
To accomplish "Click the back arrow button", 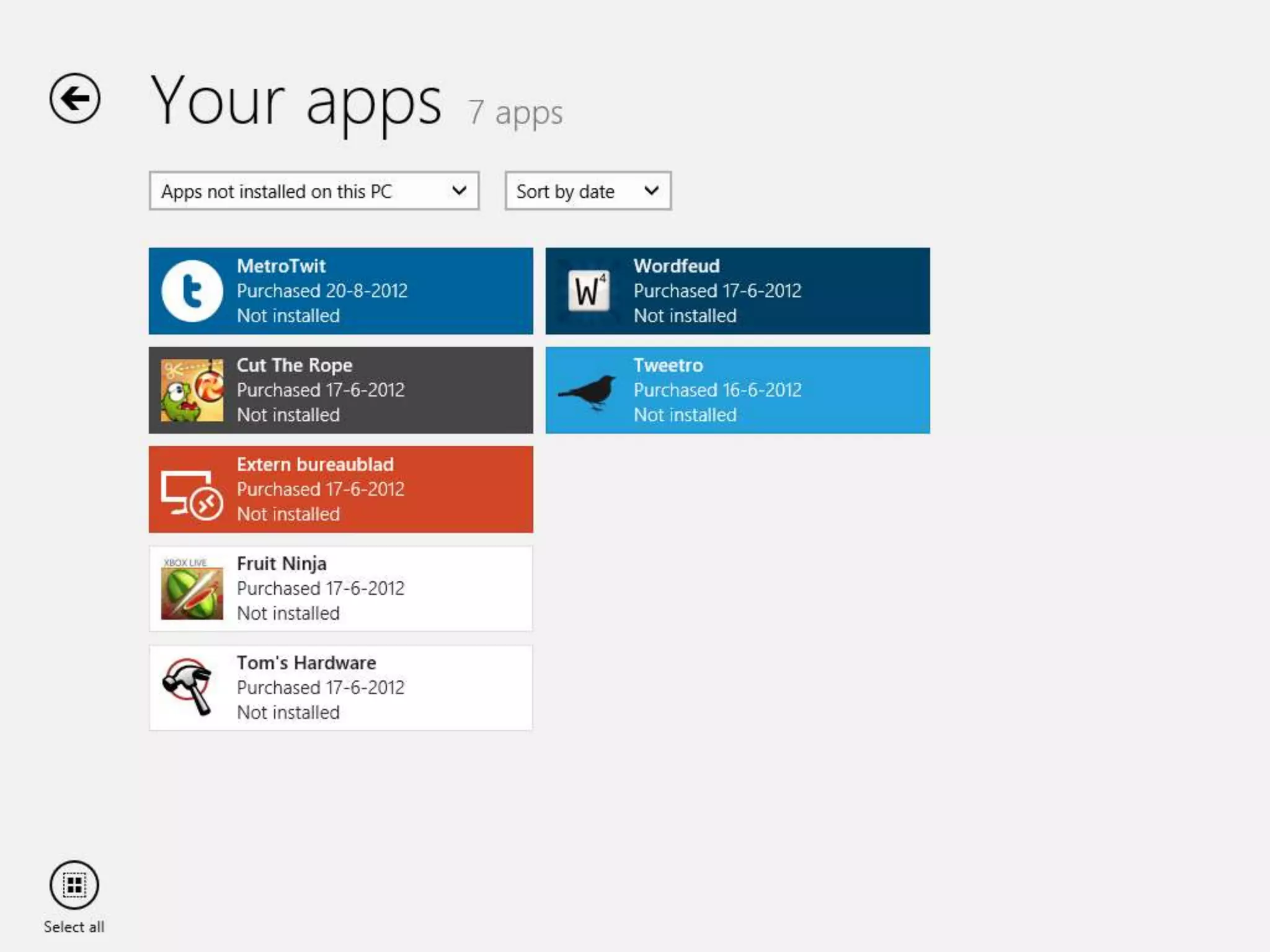I will tap(74, 99).
